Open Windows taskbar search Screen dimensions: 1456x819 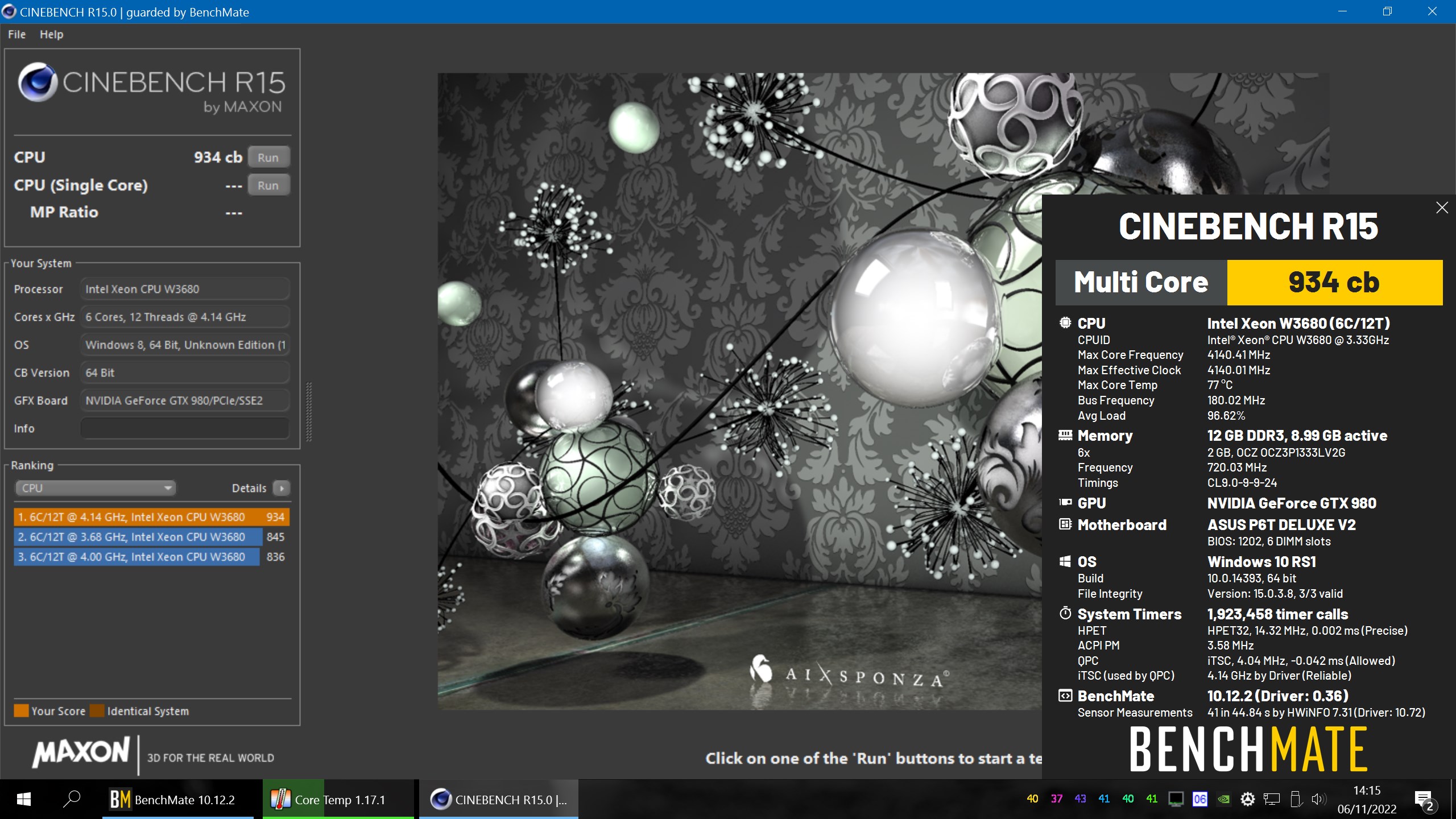coord(72,800)
